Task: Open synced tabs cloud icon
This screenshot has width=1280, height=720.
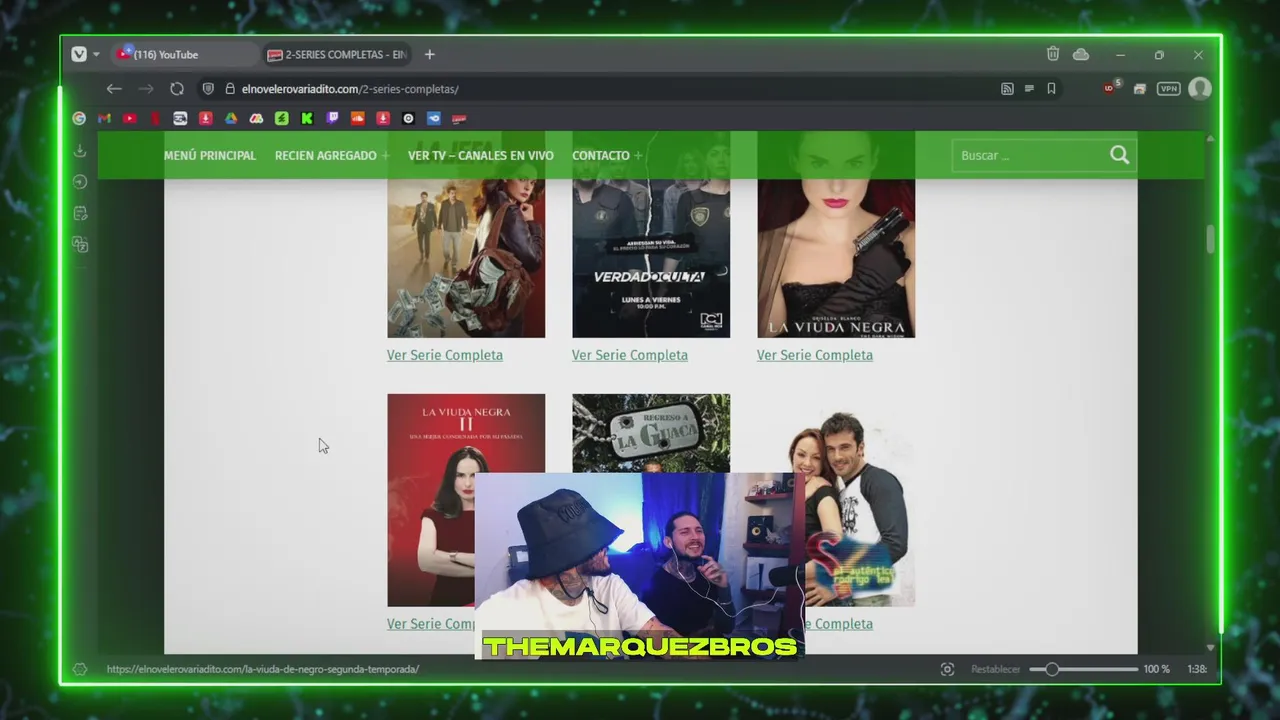Action: pyautogui.click(x=1081, y=54)
